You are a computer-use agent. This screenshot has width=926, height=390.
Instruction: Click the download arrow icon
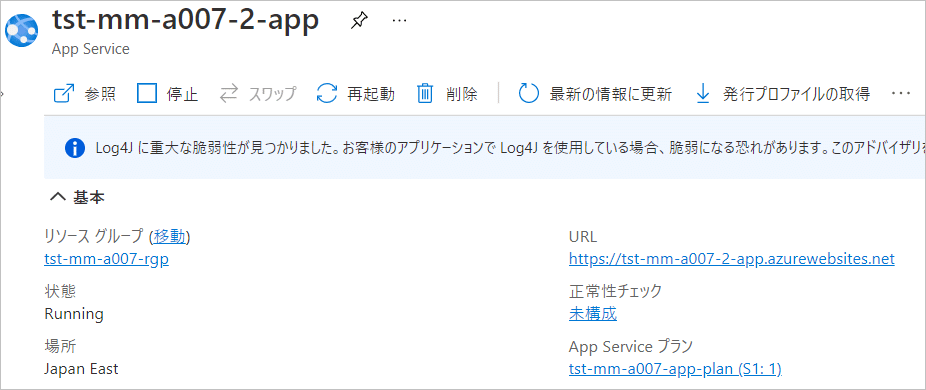703,93
